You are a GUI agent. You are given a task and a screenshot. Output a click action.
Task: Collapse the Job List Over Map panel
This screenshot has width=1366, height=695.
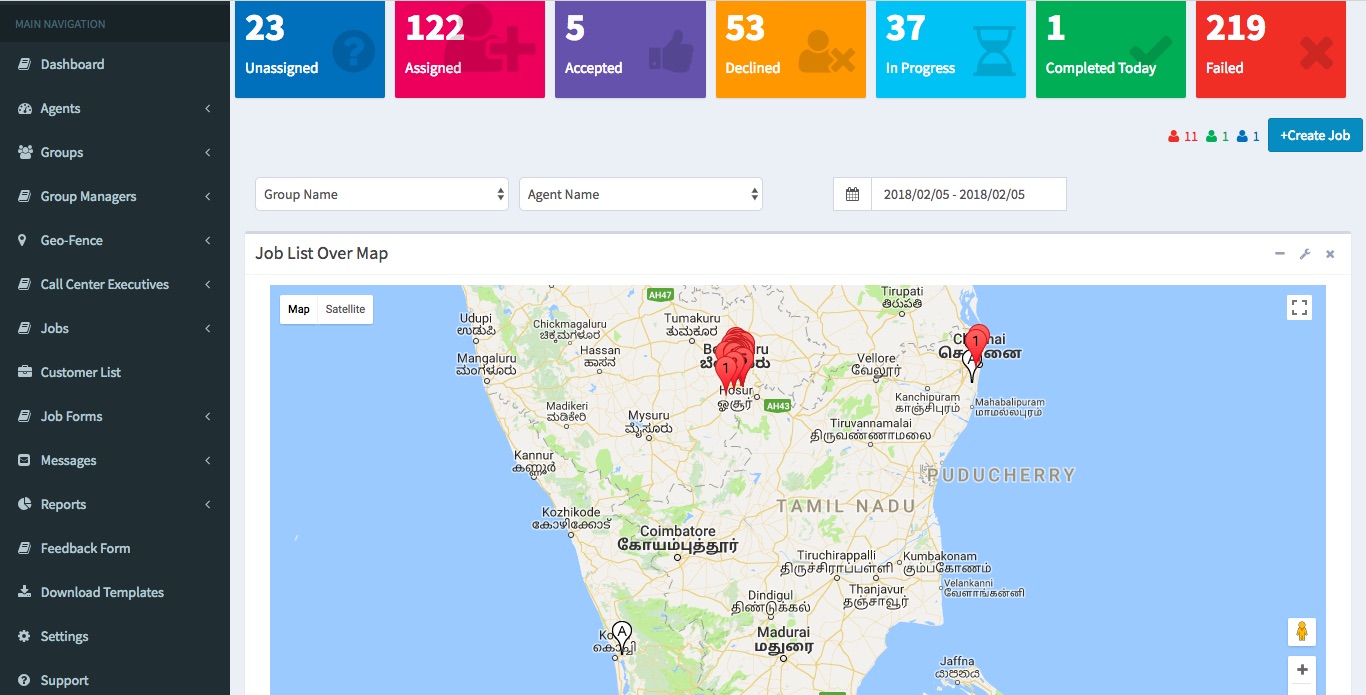click(x=1280, y=254)
